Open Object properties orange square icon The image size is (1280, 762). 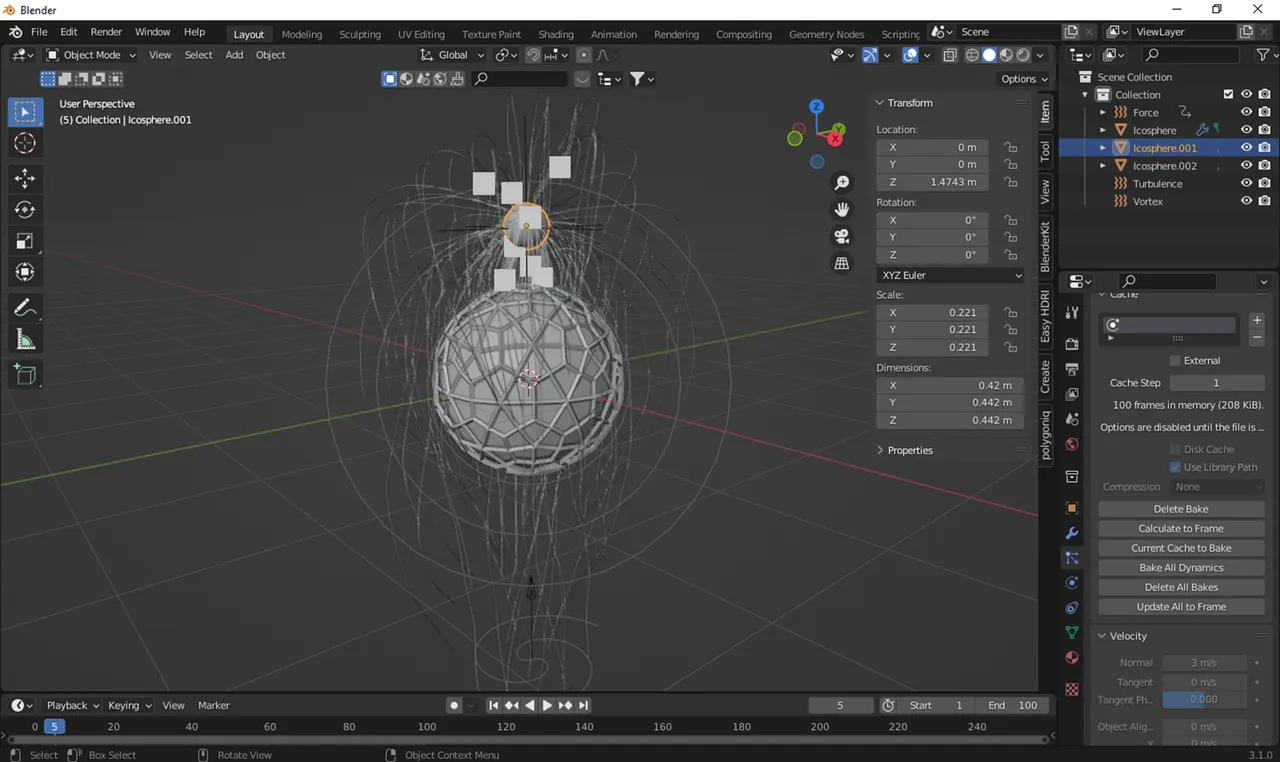pos(1072,508)
